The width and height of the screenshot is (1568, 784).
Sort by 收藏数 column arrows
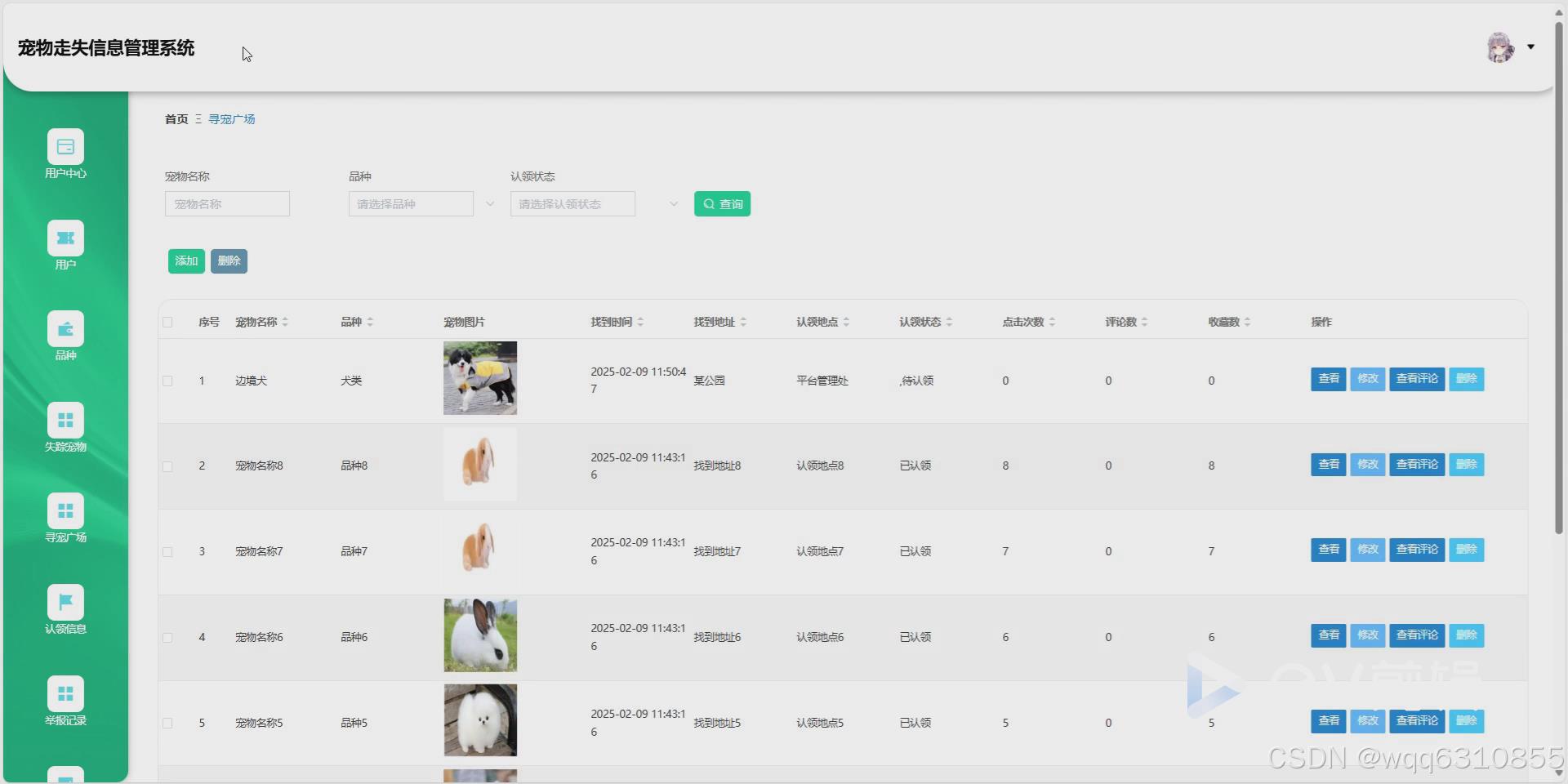point(1247,322)
